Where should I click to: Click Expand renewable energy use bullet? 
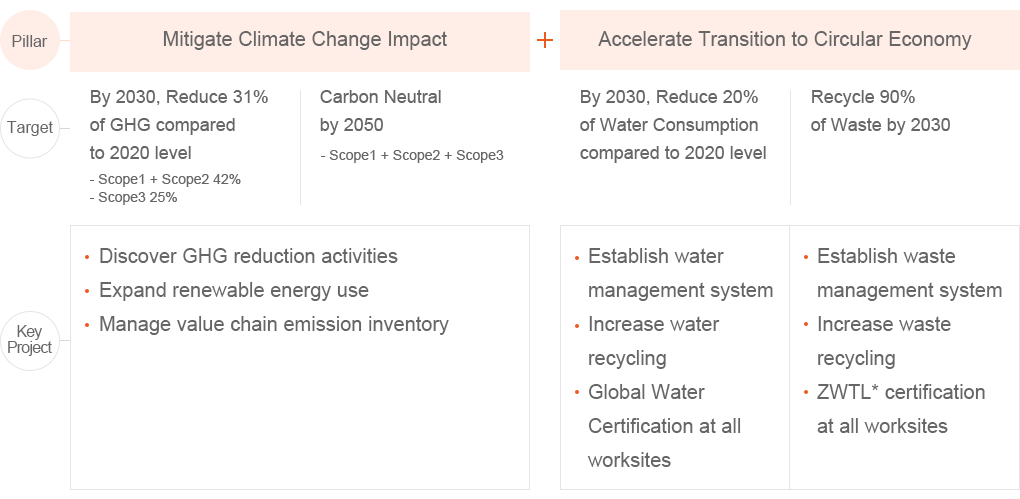point(234,290)
